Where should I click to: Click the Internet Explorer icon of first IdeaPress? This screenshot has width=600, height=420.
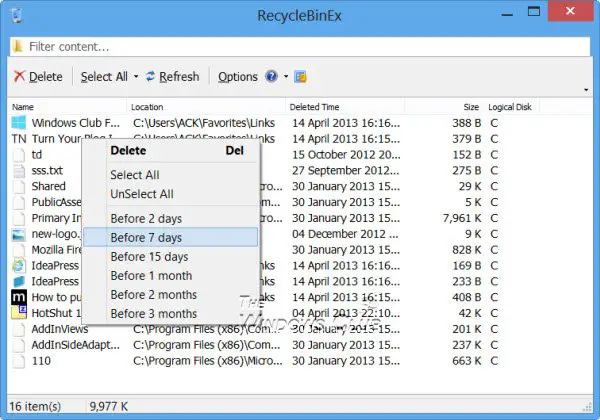tap(19, 265)
